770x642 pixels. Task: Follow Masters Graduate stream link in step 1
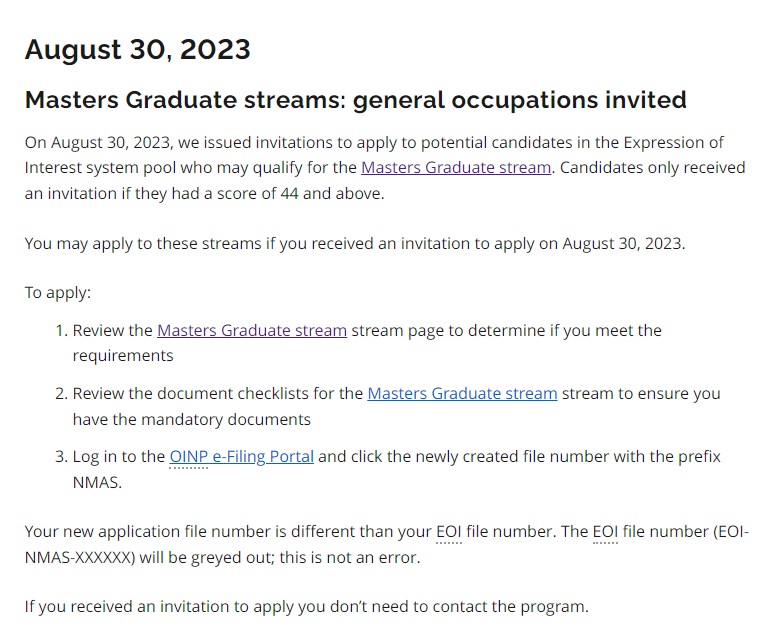click(252, 331)
